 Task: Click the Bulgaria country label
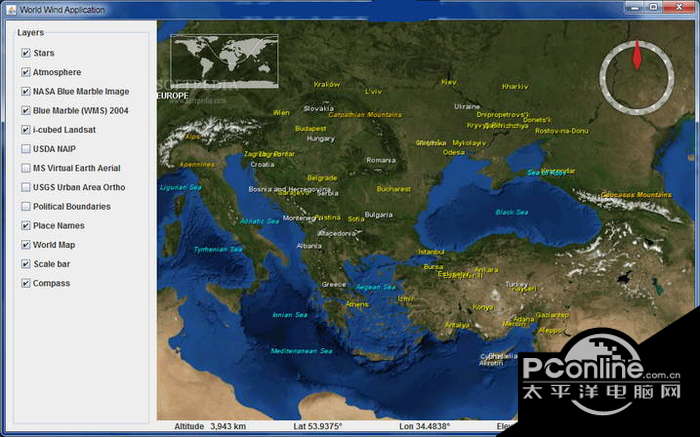[x=379, y=215]
